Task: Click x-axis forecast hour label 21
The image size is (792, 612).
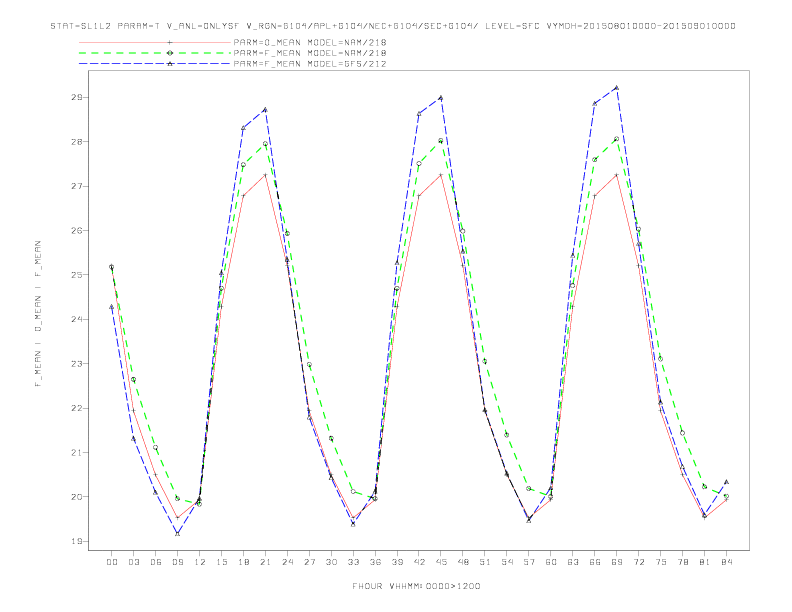Action: click(265, 562)
